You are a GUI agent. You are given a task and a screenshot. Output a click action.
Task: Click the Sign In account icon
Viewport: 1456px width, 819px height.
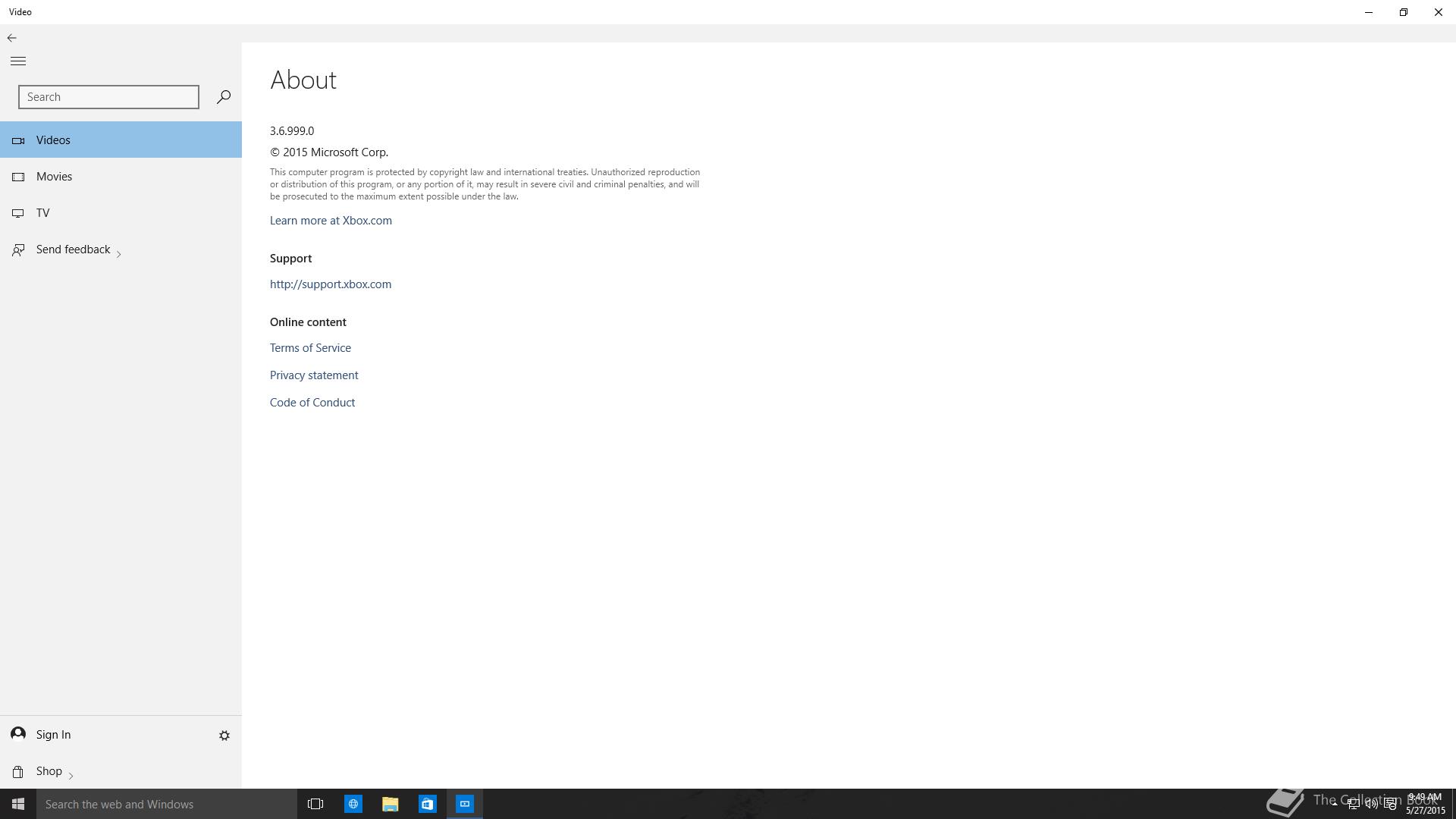tap(18, 734)
